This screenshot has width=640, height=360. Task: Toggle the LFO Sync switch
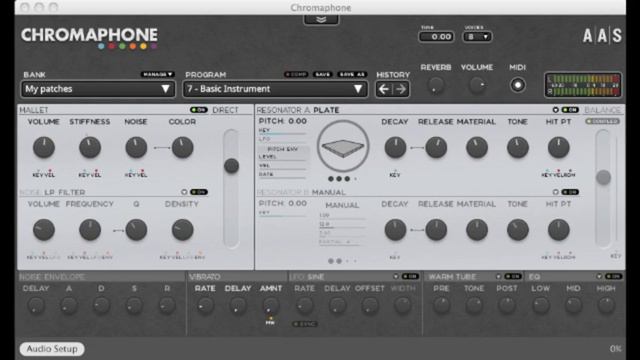(305, 324)
